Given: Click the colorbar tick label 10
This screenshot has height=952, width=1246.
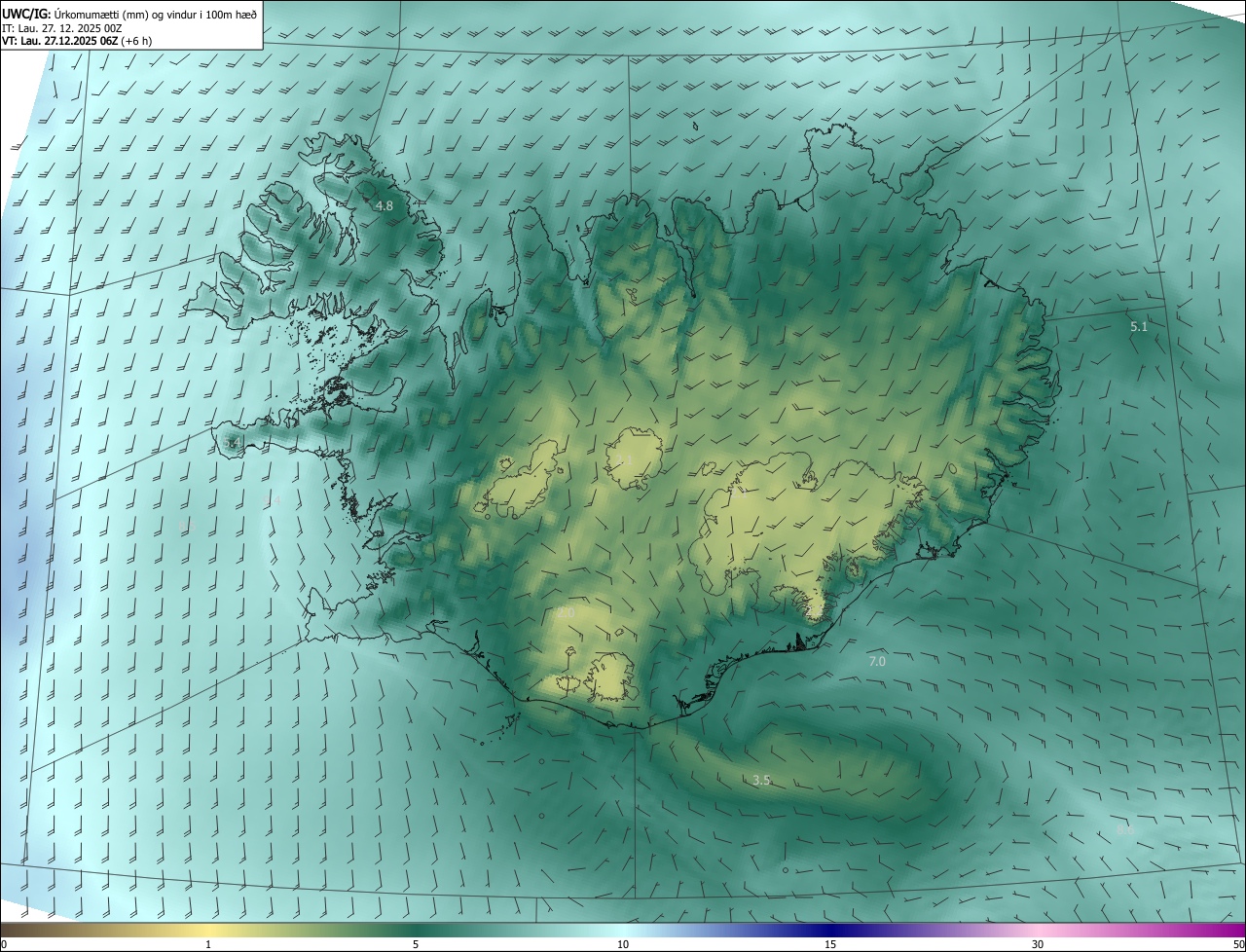Looking at the screenshot, I should 623,945.
